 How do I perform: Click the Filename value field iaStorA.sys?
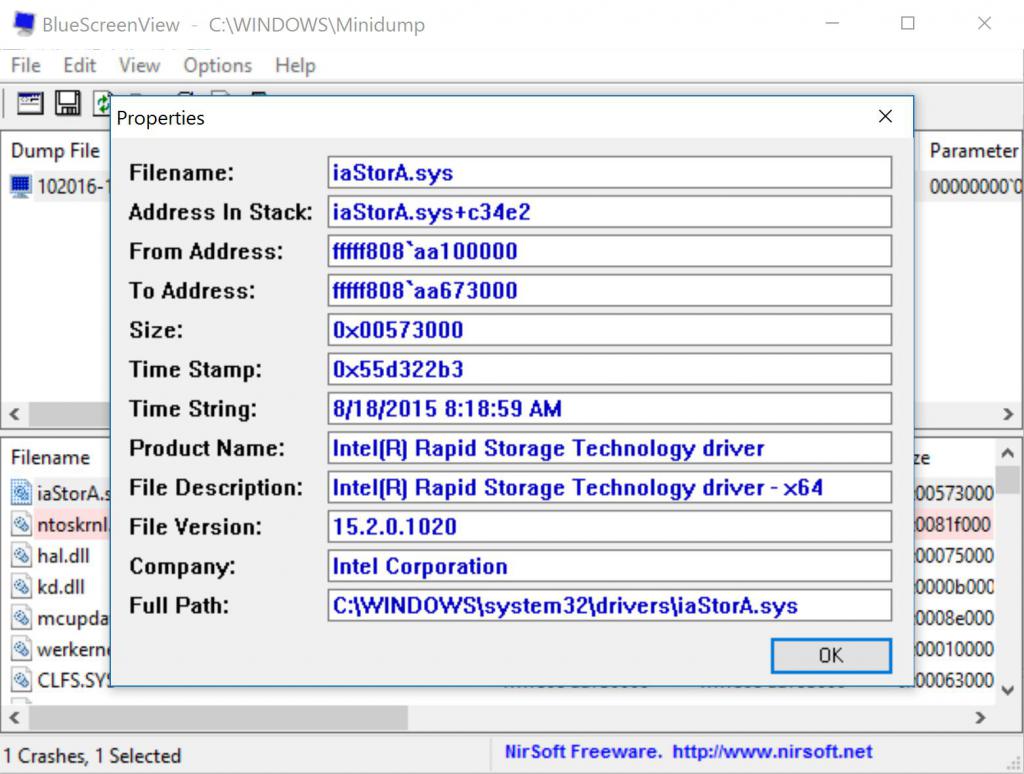tap(609, 172)
